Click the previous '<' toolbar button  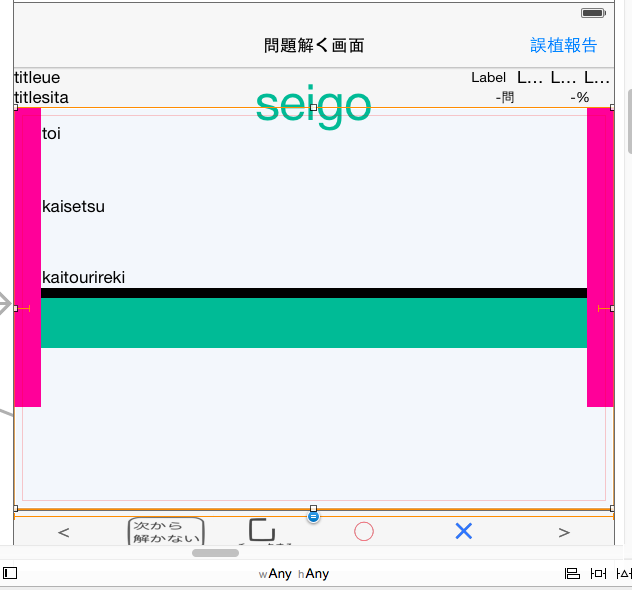(x=64, y=532)
